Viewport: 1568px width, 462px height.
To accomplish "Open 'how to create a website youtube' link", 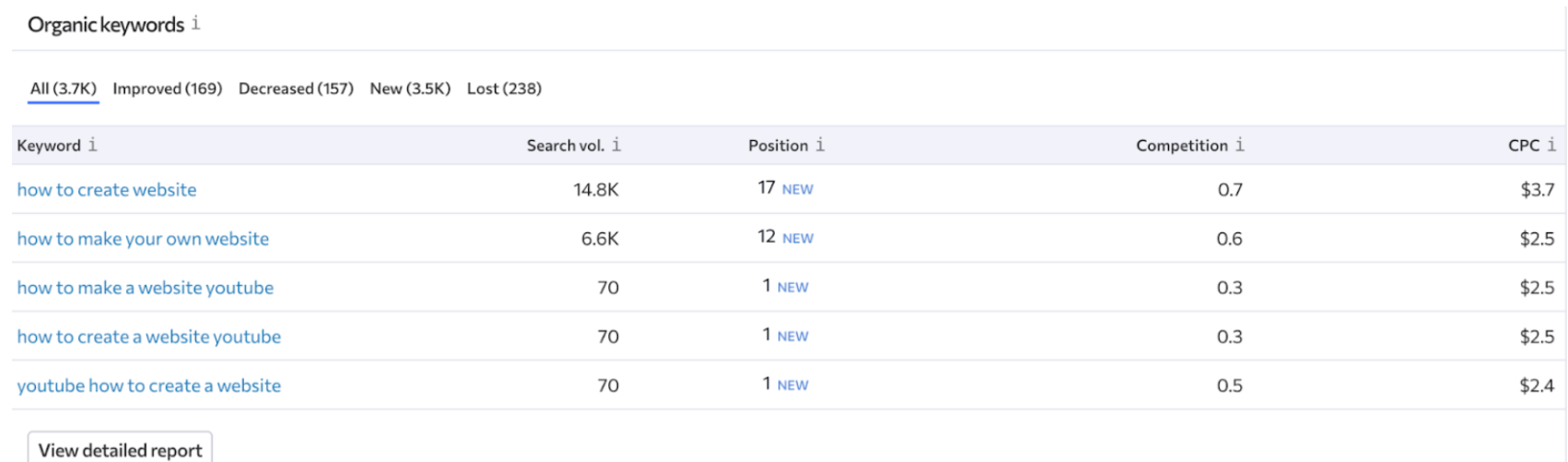I will pos(148,337).
